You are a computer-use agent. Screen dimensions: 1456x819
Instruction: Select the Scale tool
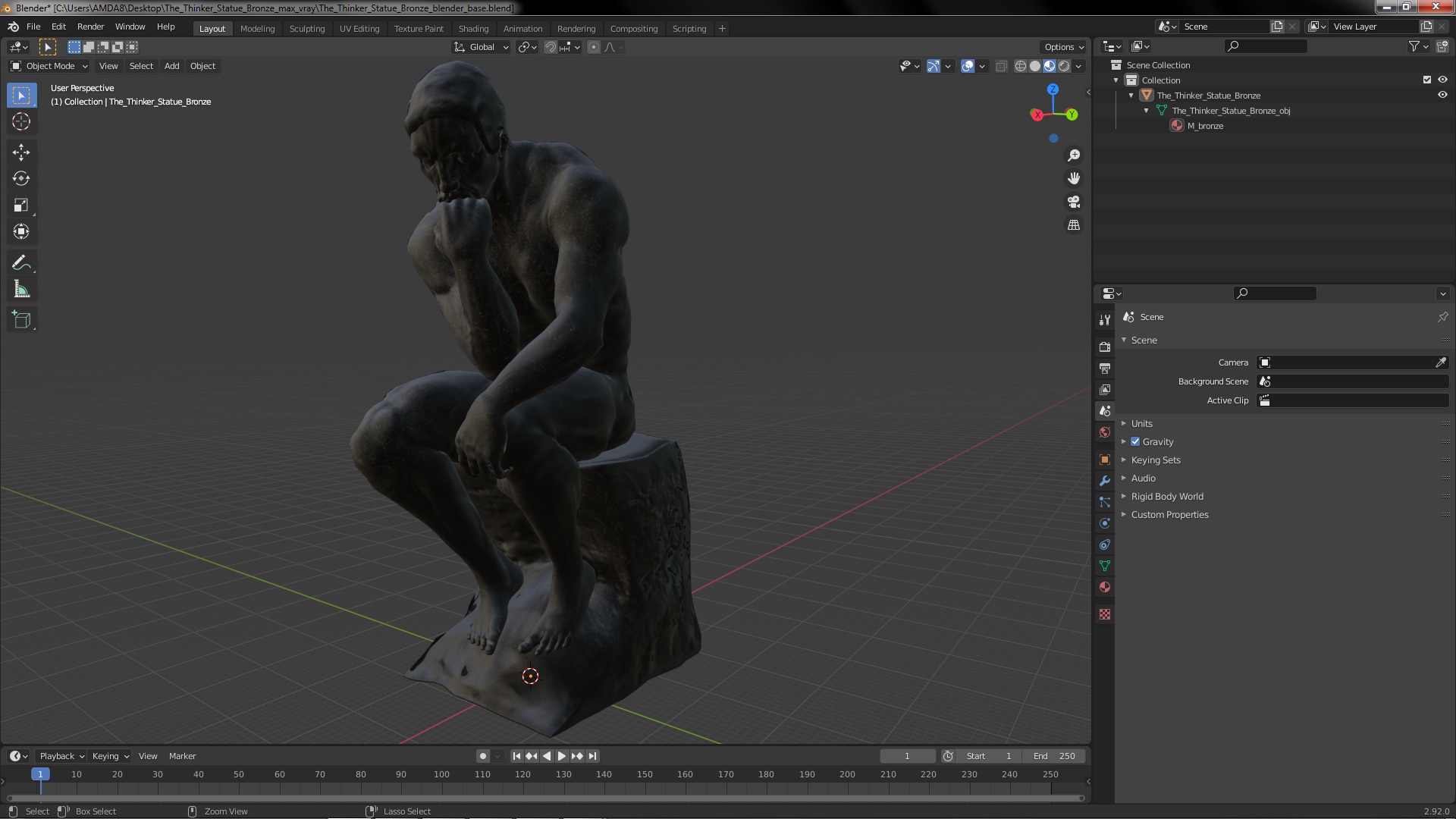tap(21, 206)
